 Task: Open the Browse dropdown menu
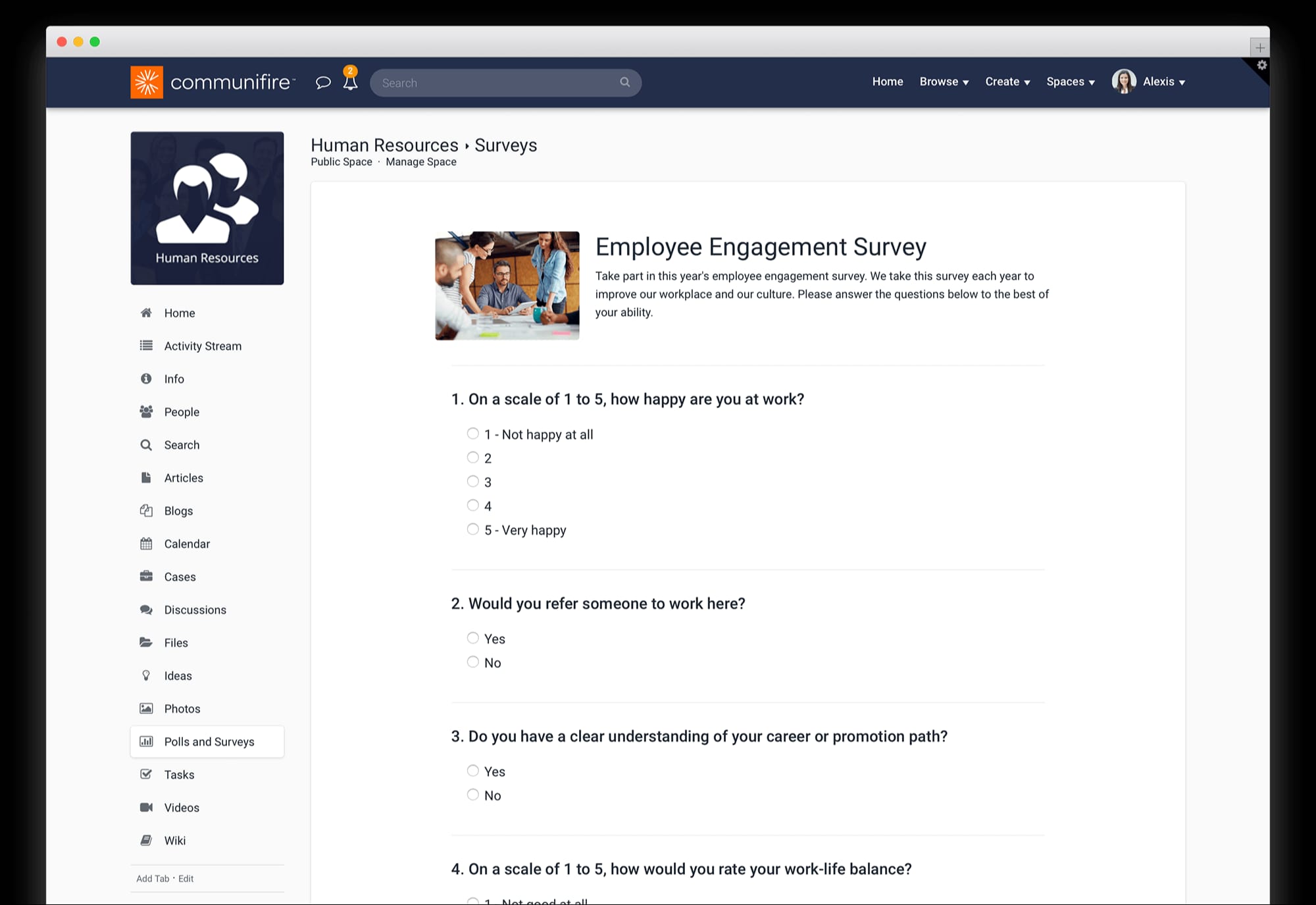(x=944, y=82)
